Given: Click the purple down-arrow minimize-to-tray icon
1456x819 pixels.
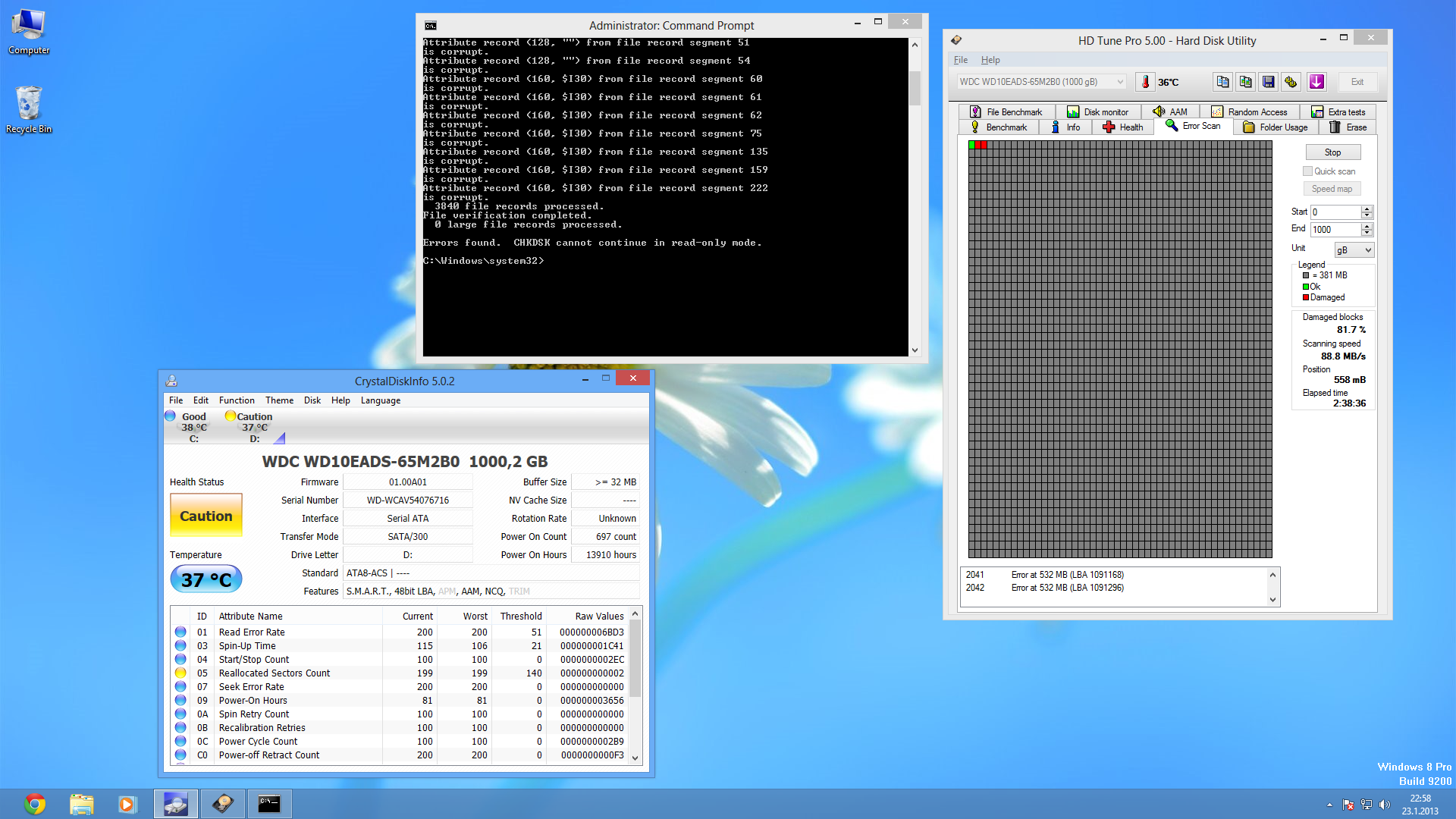Looking at the screenshot, I should [x=1316, y=82].
